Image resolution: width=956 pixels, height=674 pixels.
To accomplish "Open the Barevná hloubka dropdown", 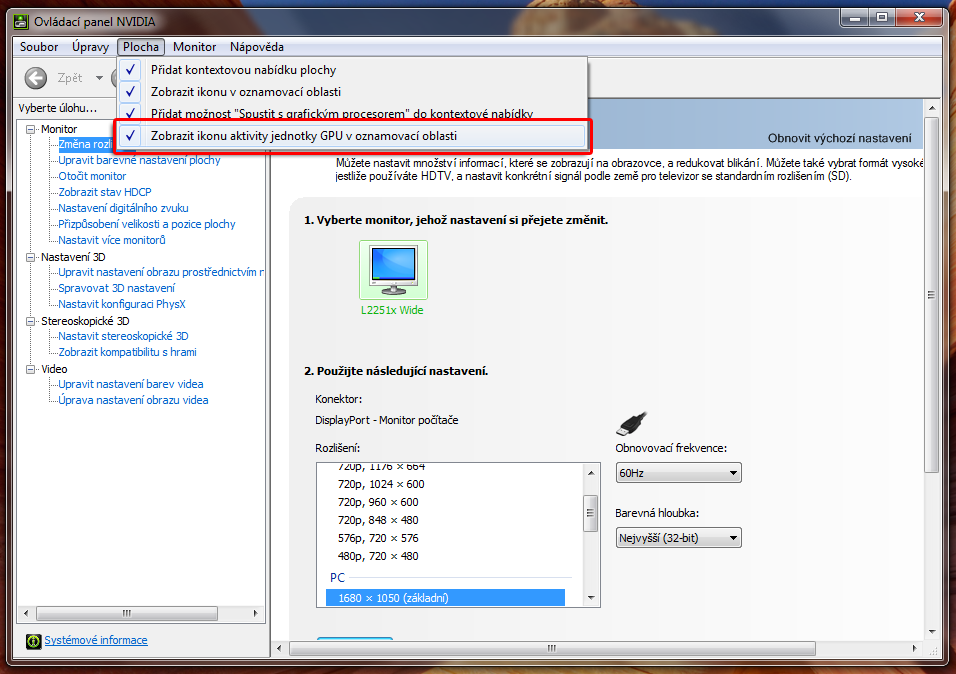I will point(678,539).
